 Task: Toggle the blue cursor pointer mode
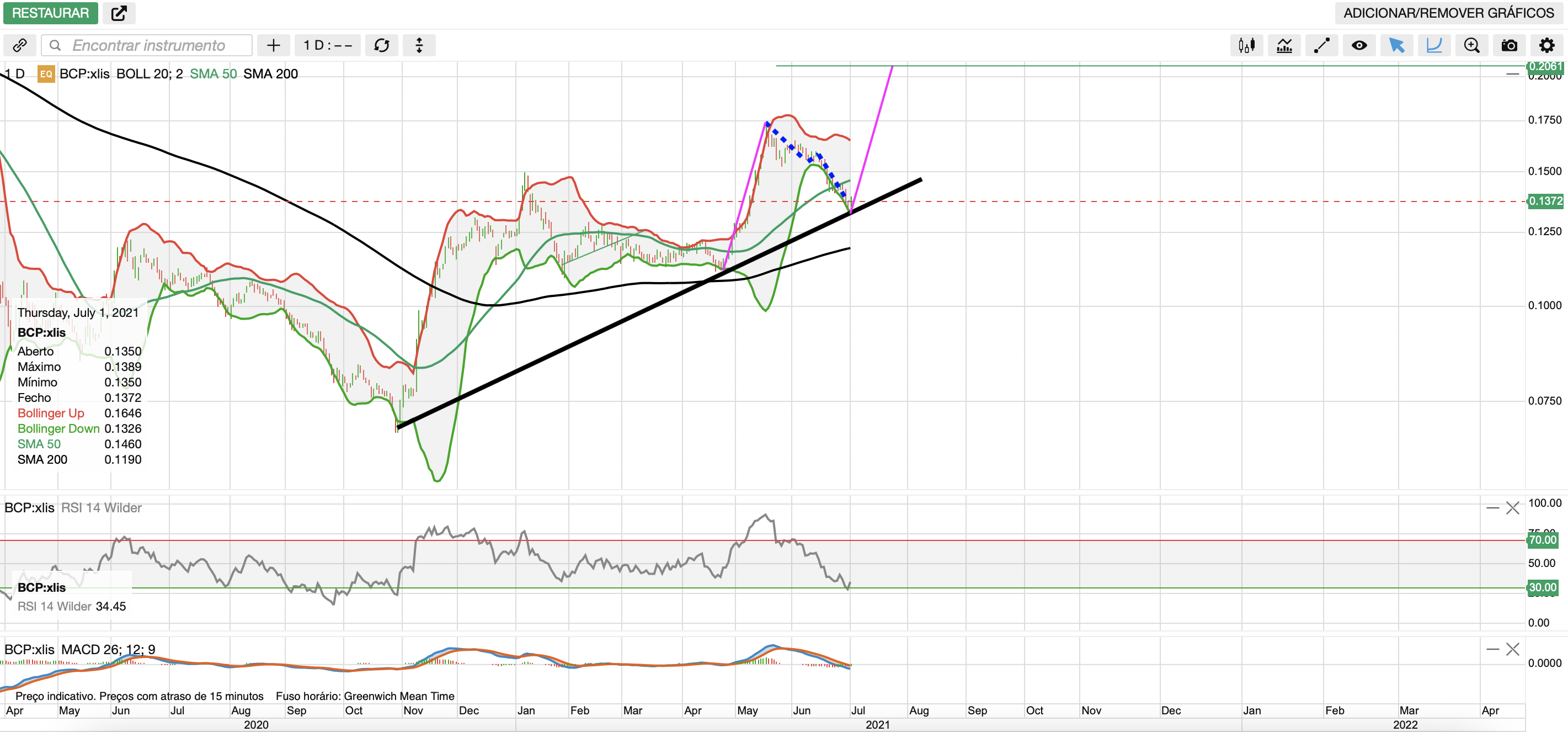click(x=1396, y=46)
